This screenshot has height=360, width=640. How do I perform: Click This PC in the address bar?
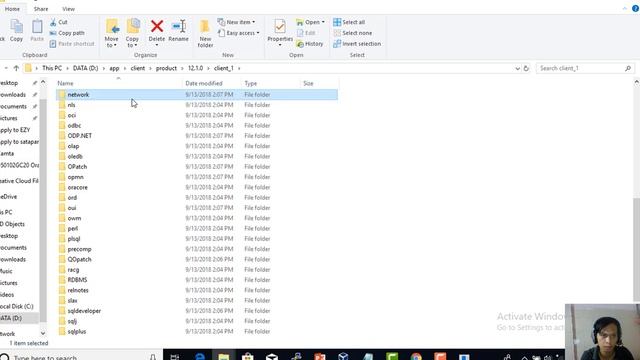tap(52, 68)
